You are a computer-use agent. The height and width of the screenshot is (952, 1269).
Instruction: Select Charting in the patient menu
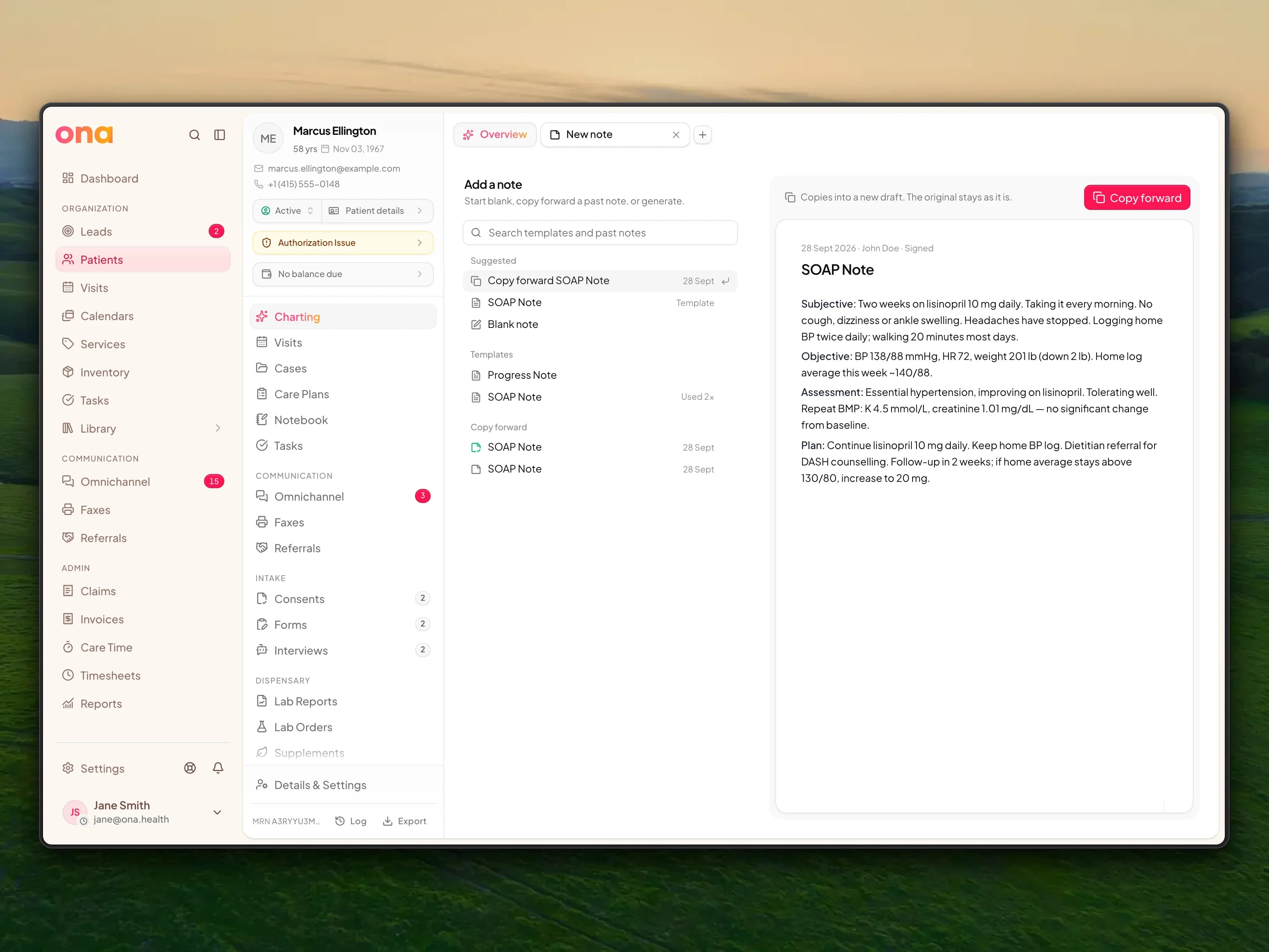coord(343,317)
